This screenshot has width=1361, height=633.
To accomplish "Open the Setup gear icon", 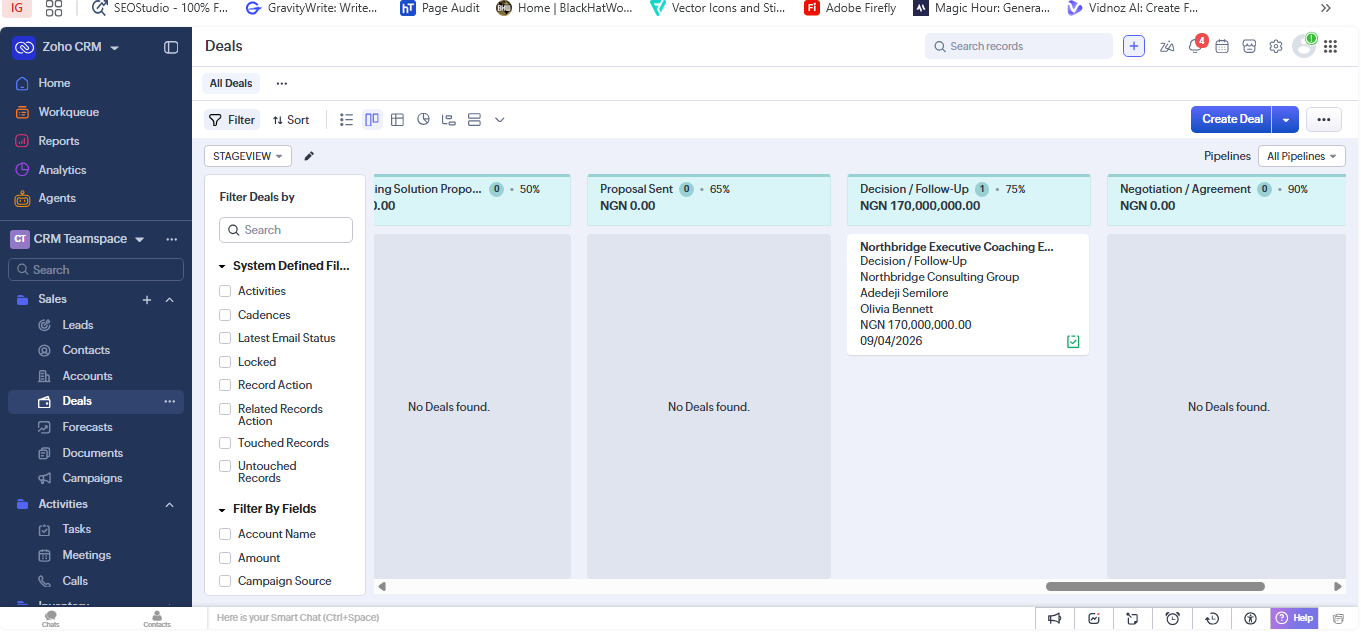I will tap(1276, 46).
